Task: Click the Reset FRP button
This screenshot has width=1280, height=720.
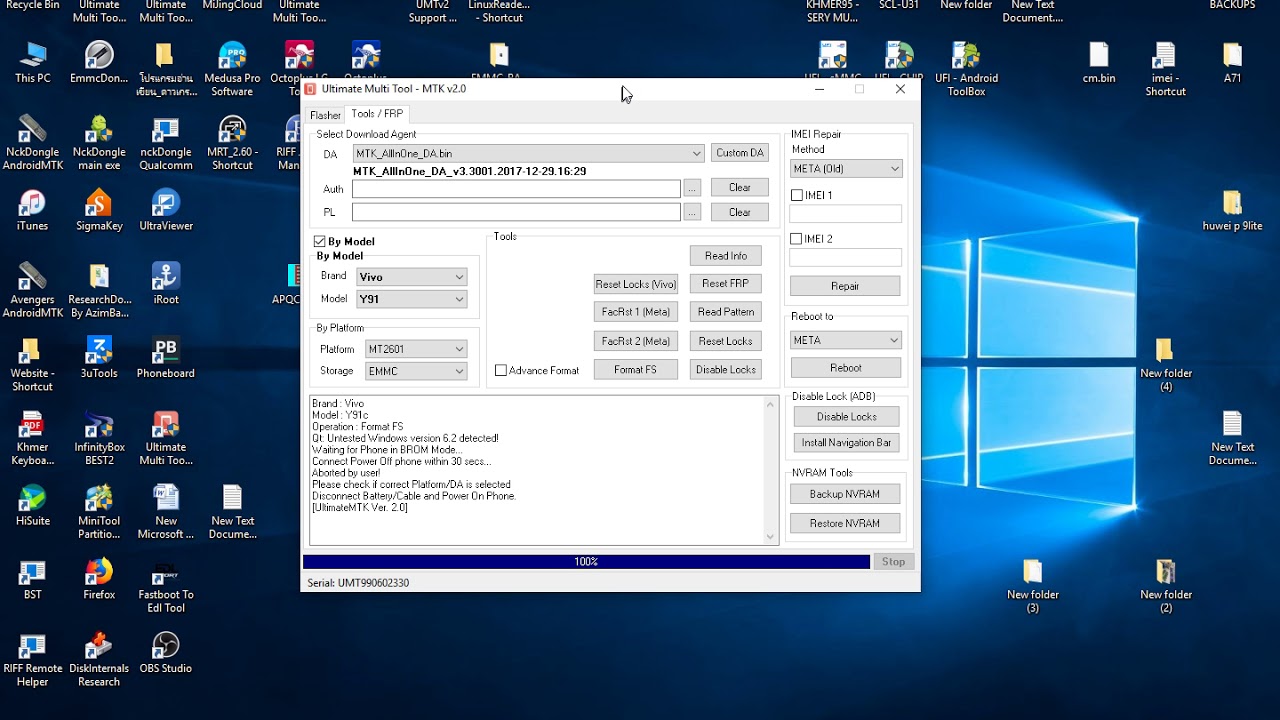Action: pos(726,284)
